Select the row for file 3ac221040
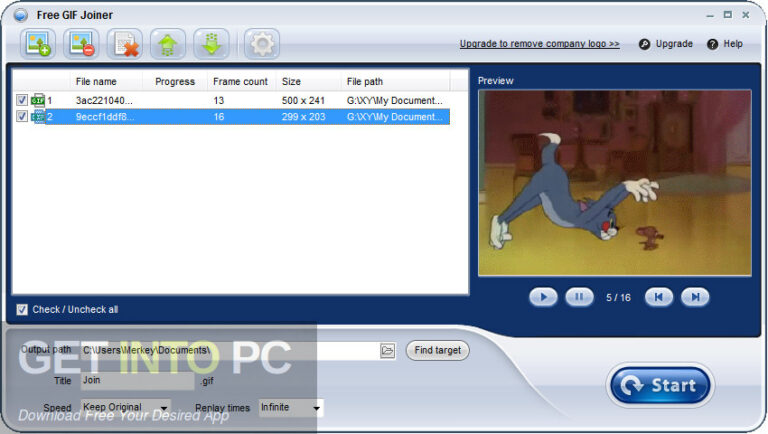The width and height of the screenshot is (768, 434). [x=233, y=100]
